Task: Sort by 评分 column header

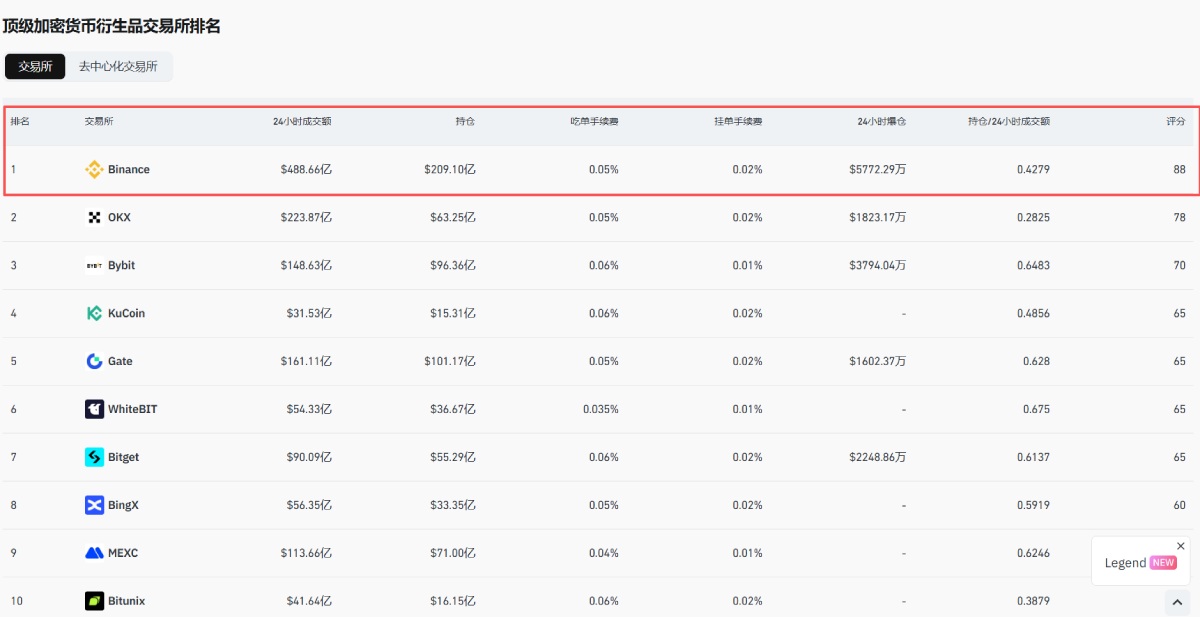Action: pos(1176,121)
